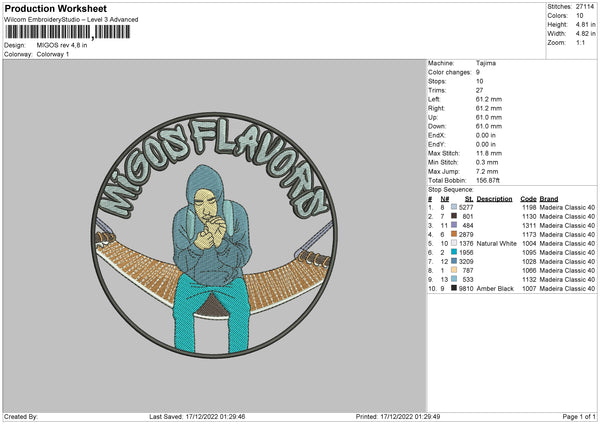This screenshot has width=600, height=424.
Task: Click the 'Natural White' description
Action: tap(497, 243)
